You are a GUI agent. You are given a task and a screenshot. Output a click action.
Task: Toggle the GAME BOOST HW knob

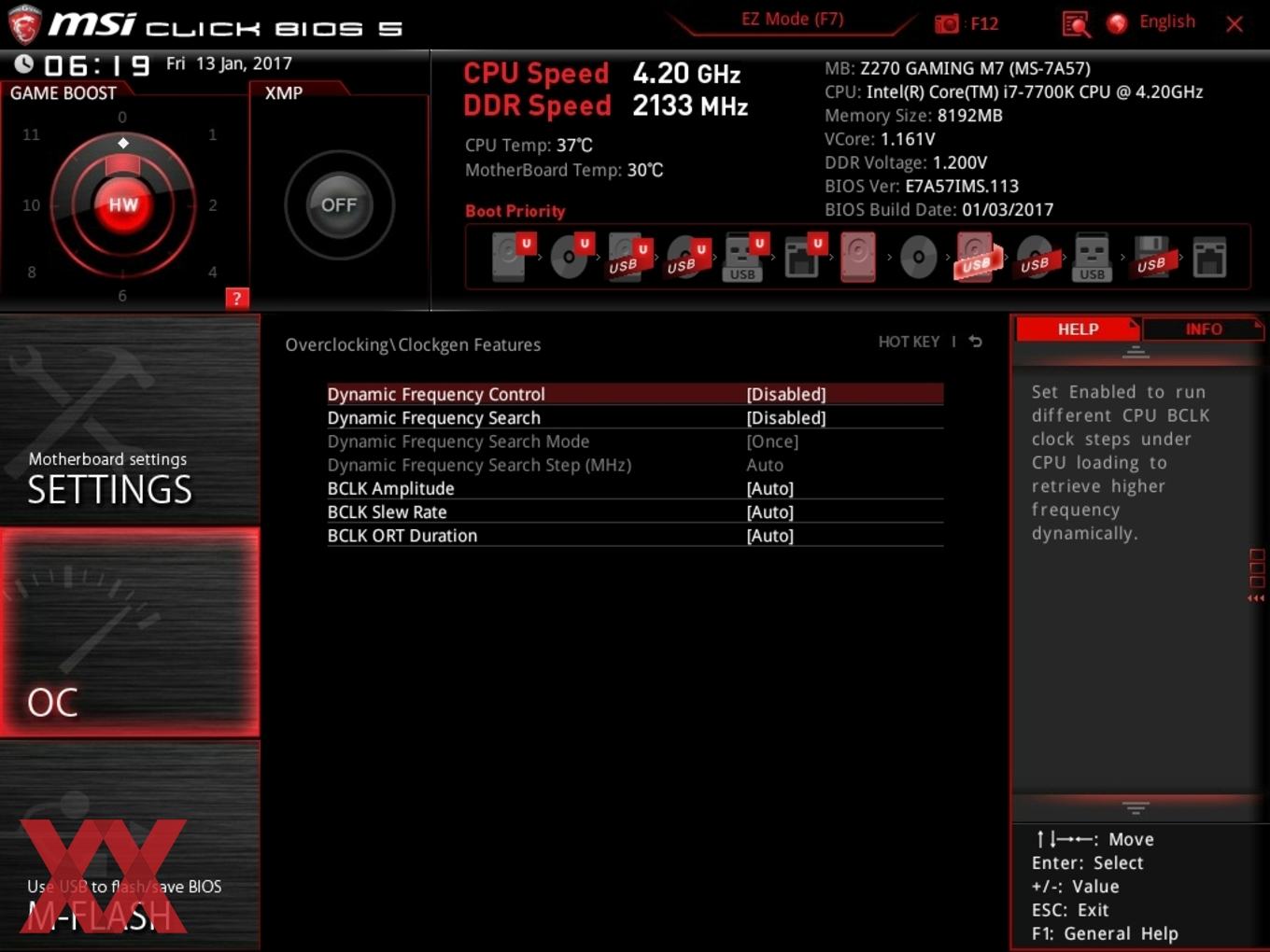[x=123, y=205]
